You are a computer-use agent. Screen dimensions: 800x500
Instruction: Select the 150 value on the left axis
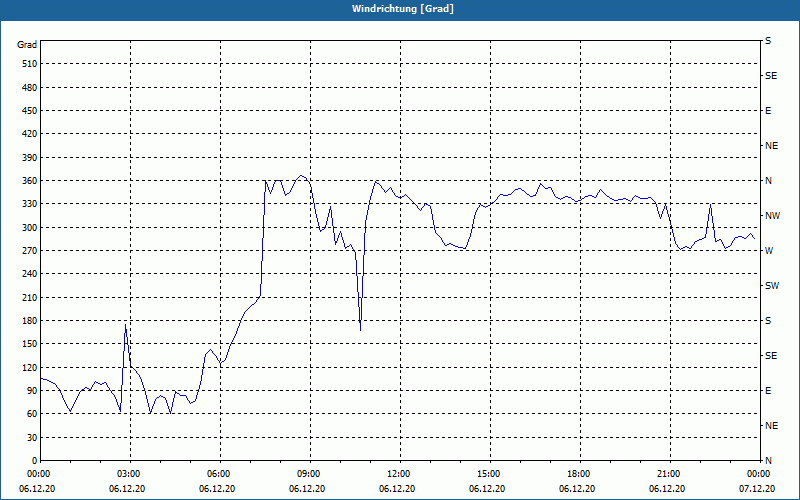(30, 344)
